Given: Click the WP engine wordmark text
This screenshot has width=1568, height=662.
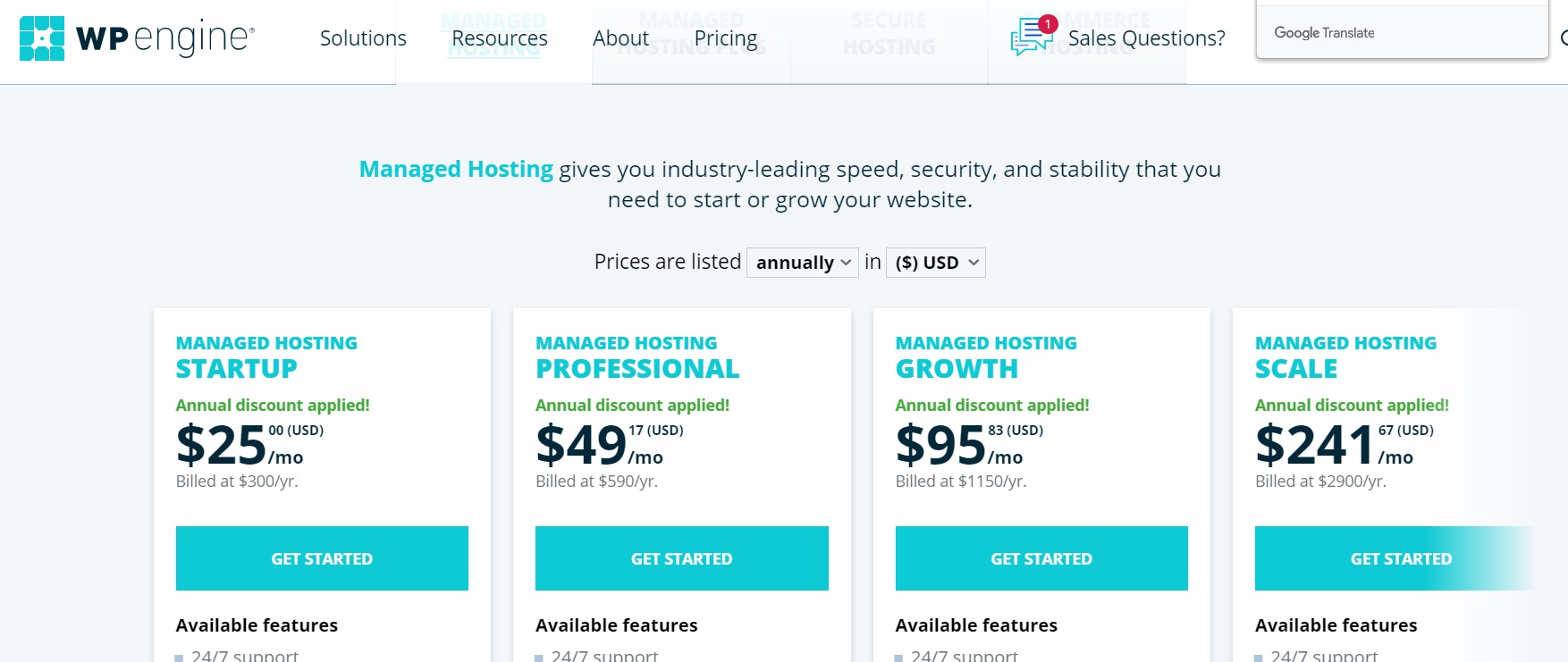Looking at the screenshot, I should 165,38.
